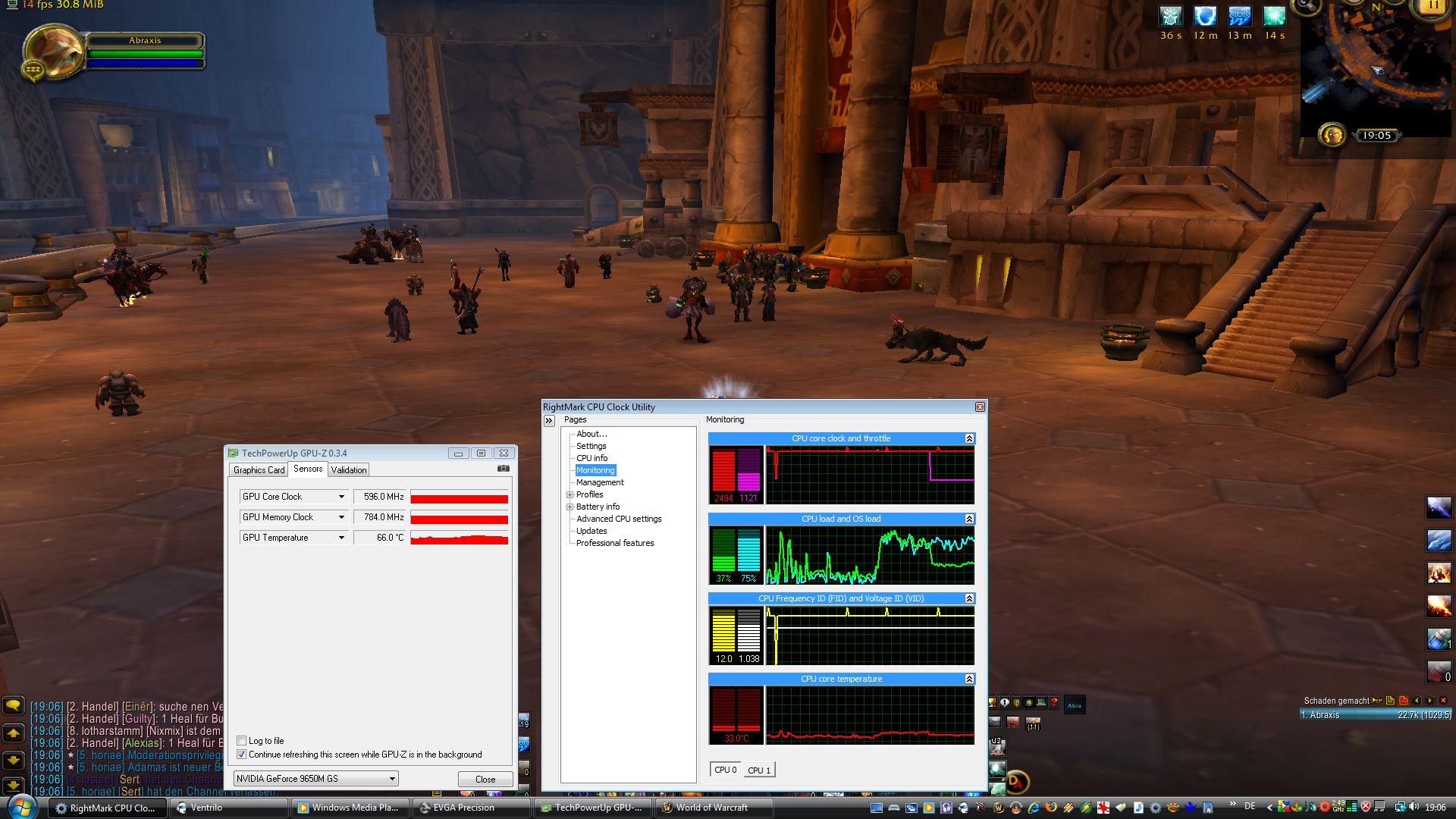Click the damage meter yellow page icon
This screenshot has height=819, width=1456.
tap(1390, 701)
